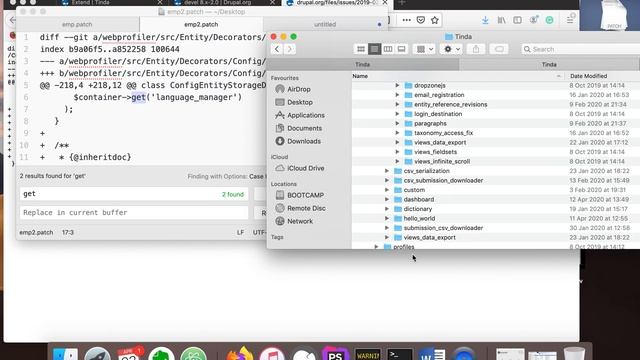Open Firefox library icon

coord(501,20)
